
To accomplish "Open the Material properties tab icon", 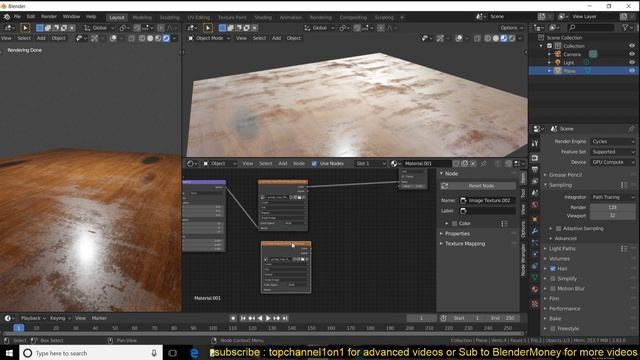I will coord(535,289).
